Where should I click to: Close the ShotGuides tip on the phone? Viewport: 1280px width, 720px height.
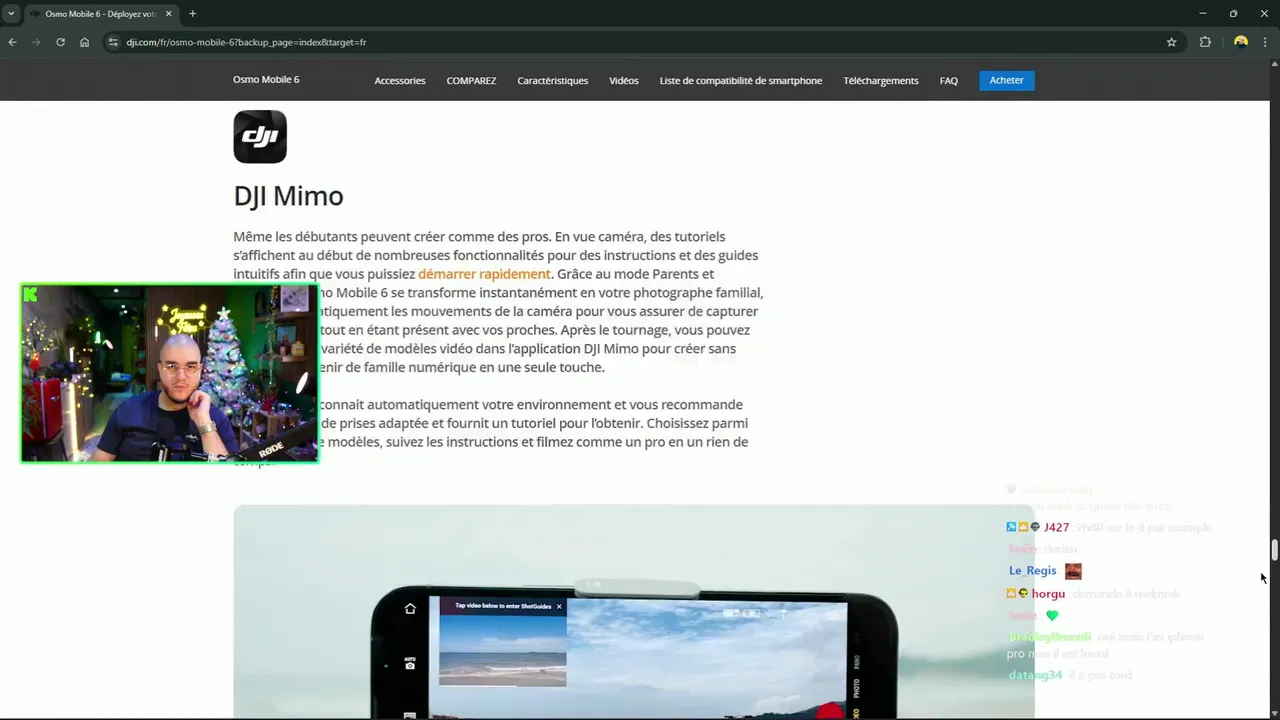tap(559, 606)
